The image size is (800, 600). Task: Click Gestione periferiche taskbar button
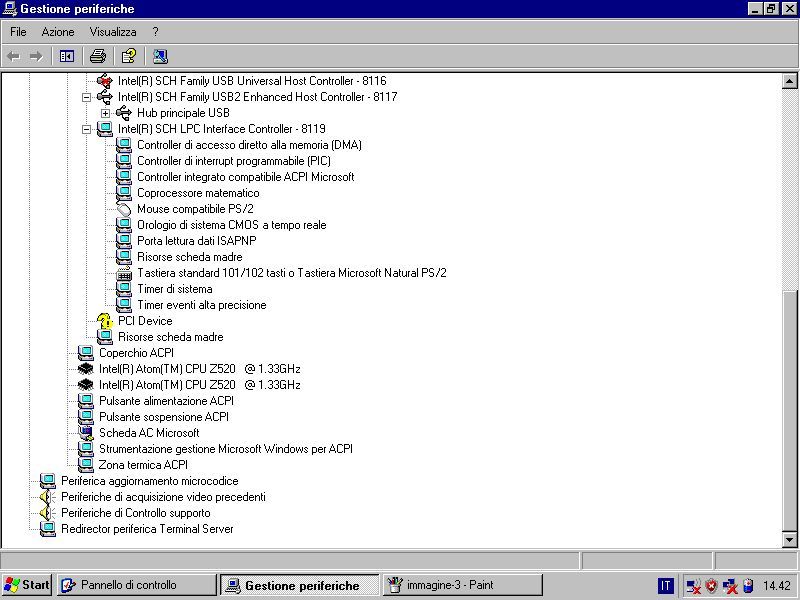click(299, 585)
